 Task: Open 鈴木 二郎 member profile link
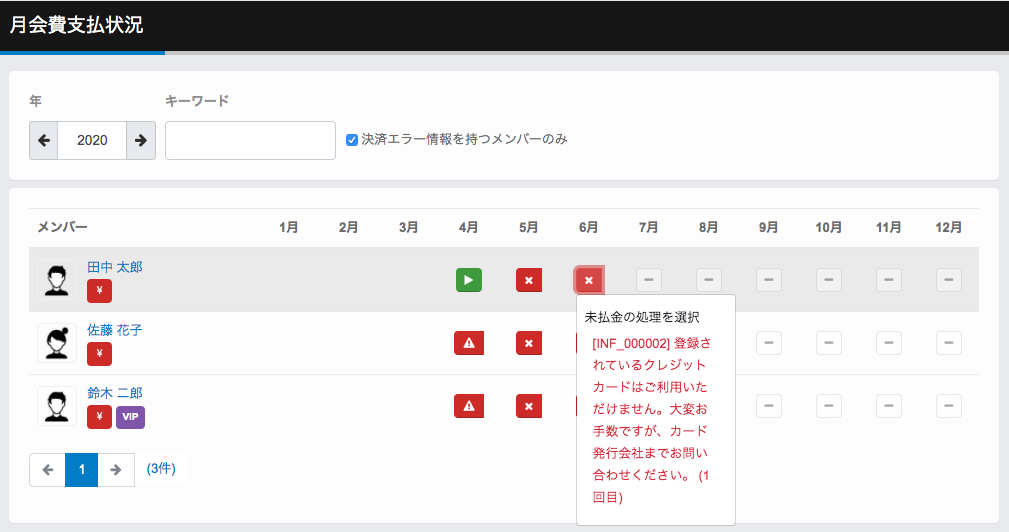point(114,392)
